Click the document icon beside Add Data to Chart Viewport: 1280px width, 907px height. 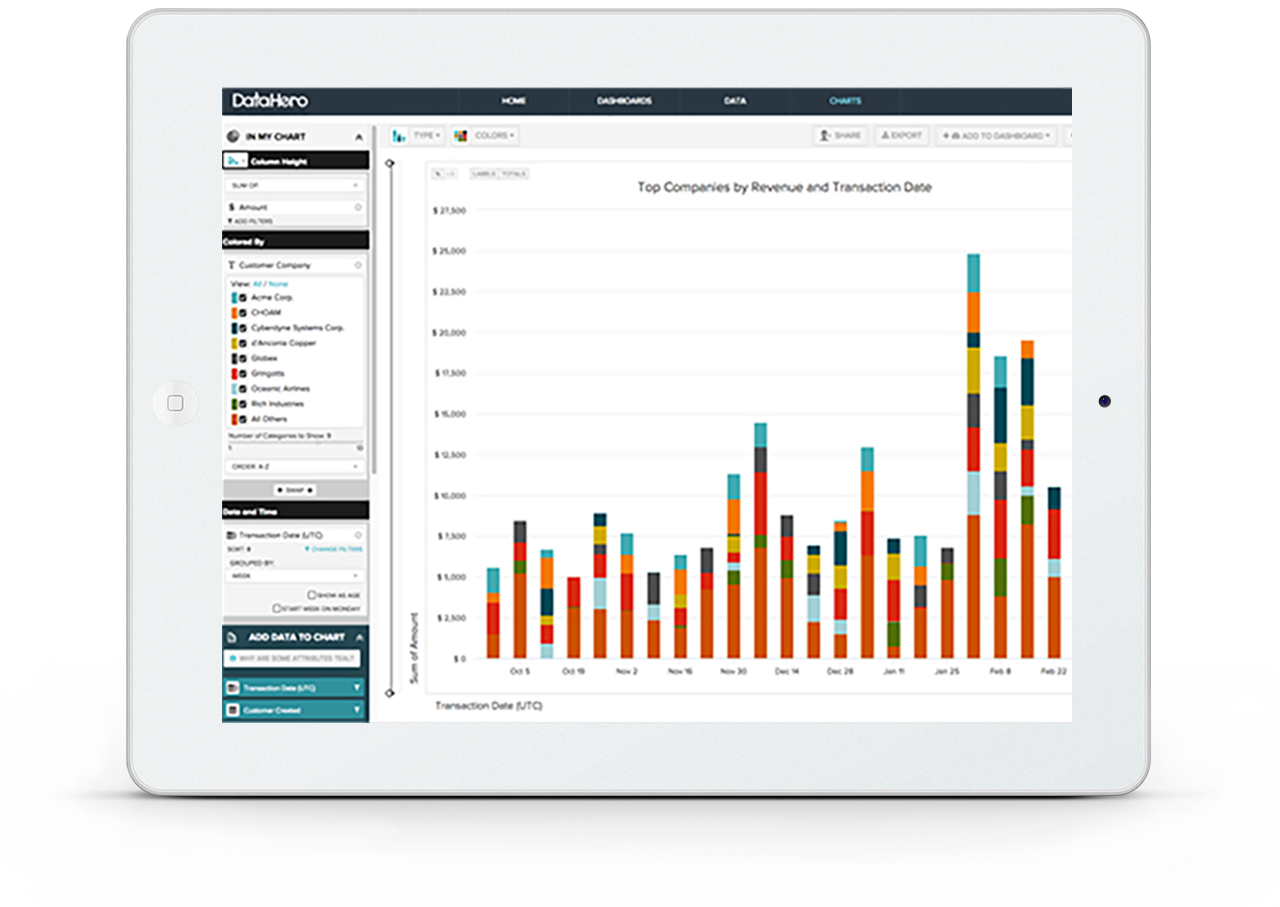click(x=232, y=637)
